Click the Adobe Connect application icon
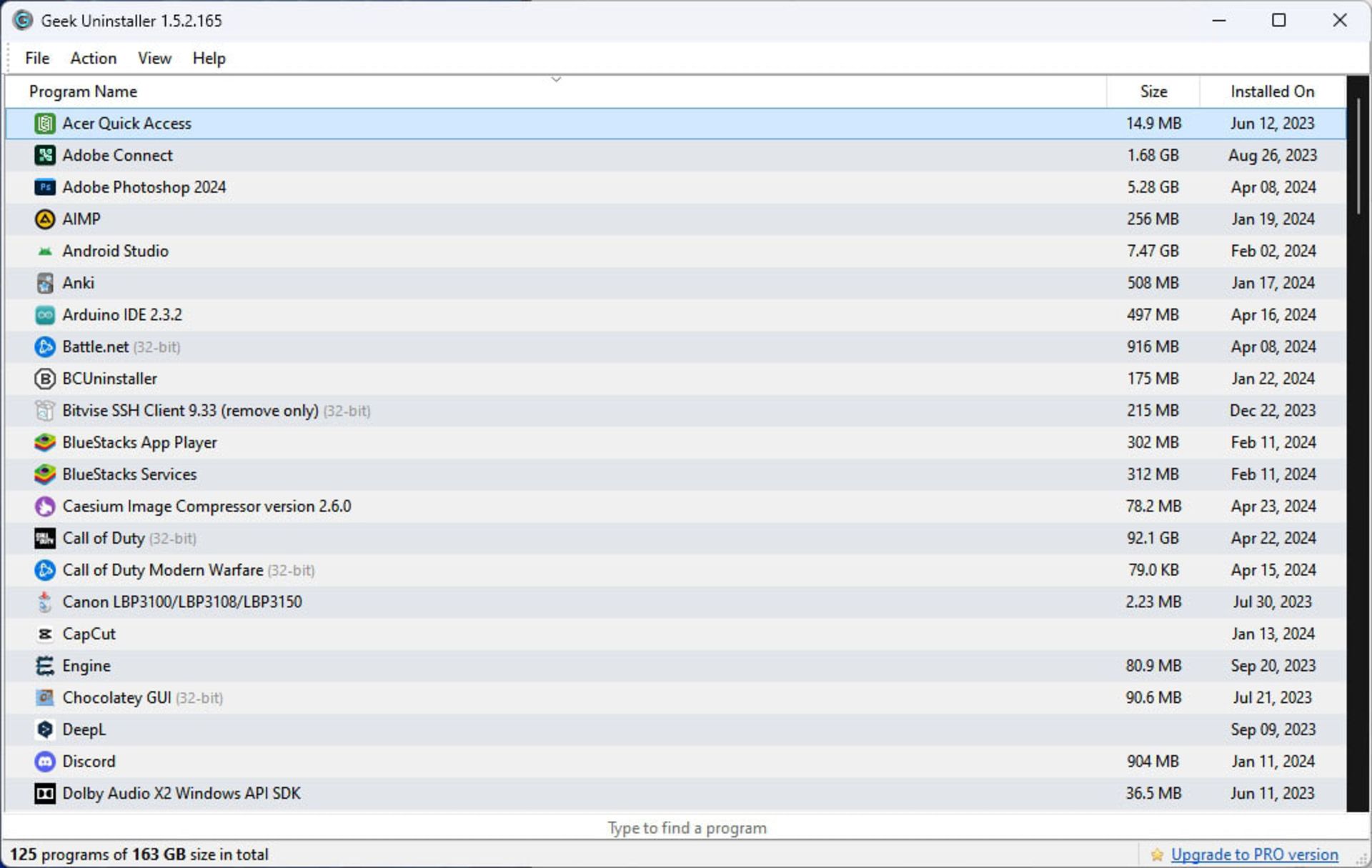The height and width of the screenshot is (868, 1372). [x=44, y=155]
